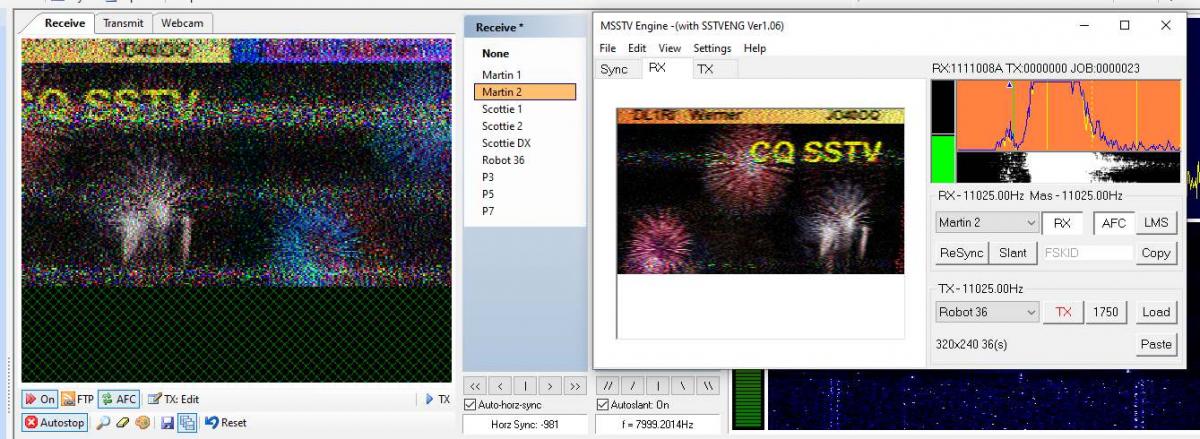Open TX: Edit from the toolbar
This screenshot has width=1200, height=439.
pos(173,399)
